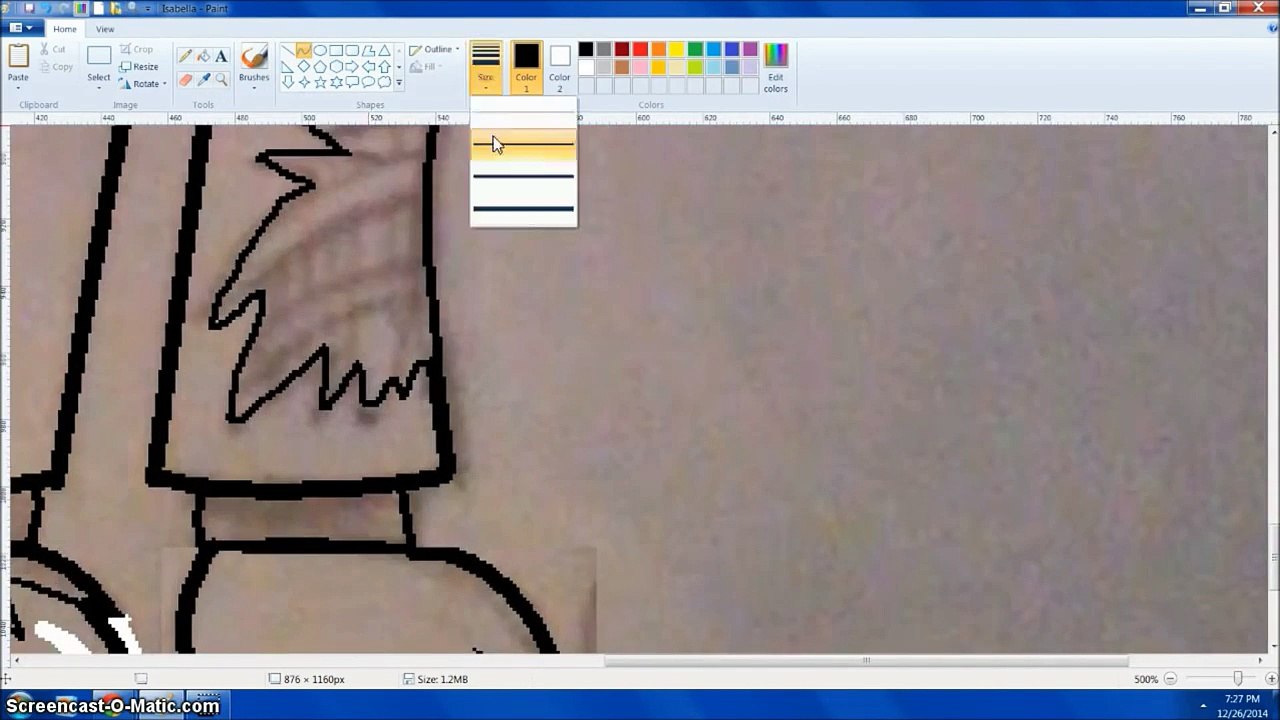Select the second thickest line size
1280x720 pixels.
[x=523, y=177]
